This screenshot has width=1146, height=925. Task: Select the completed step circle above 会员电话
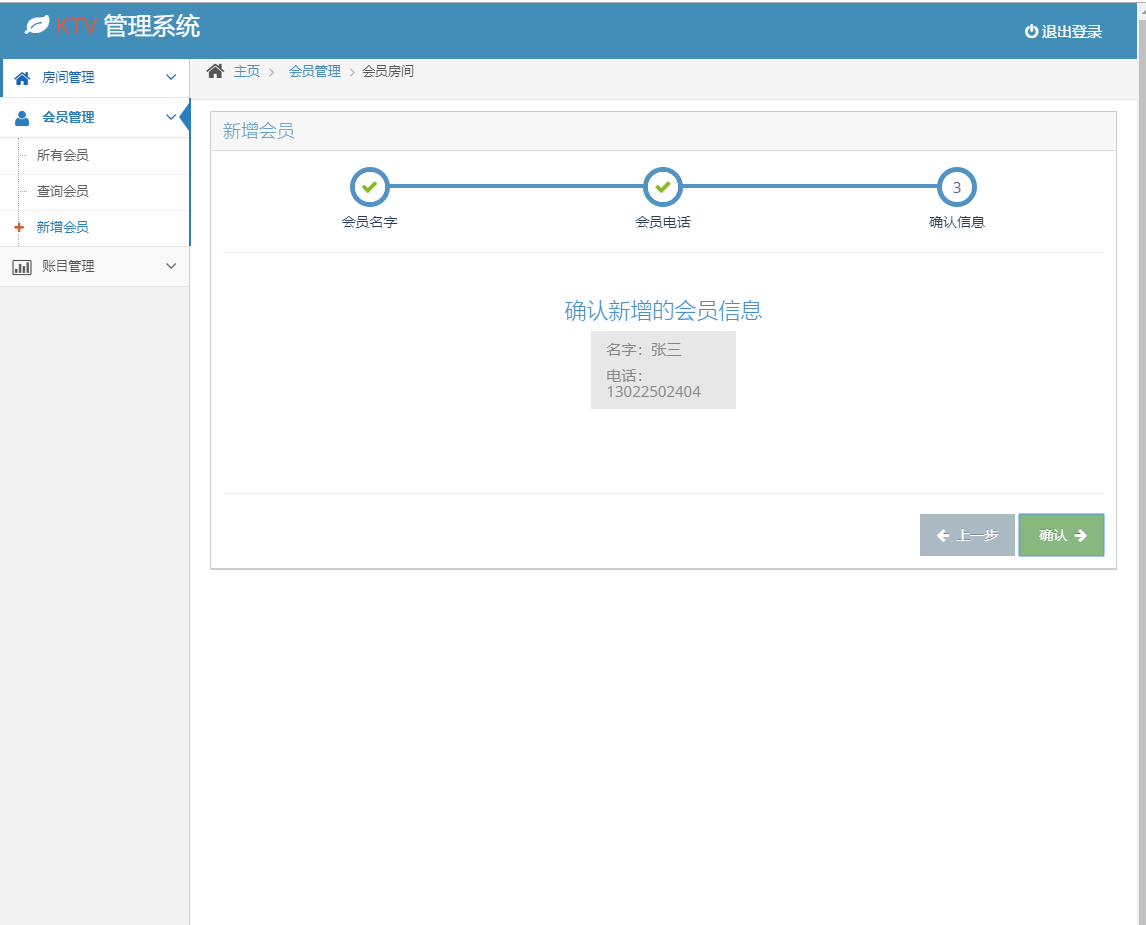[x=663, y=186]
